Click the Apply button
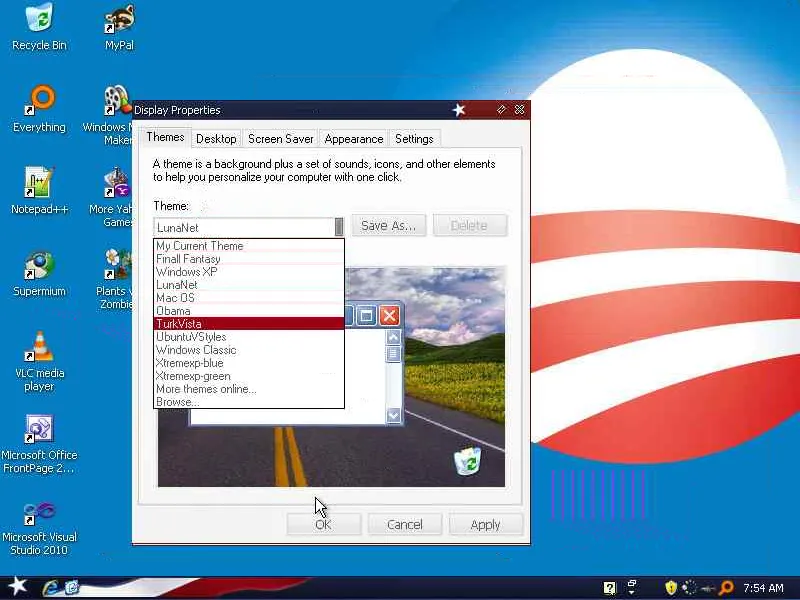800x600 pixels. pos(485,524)
